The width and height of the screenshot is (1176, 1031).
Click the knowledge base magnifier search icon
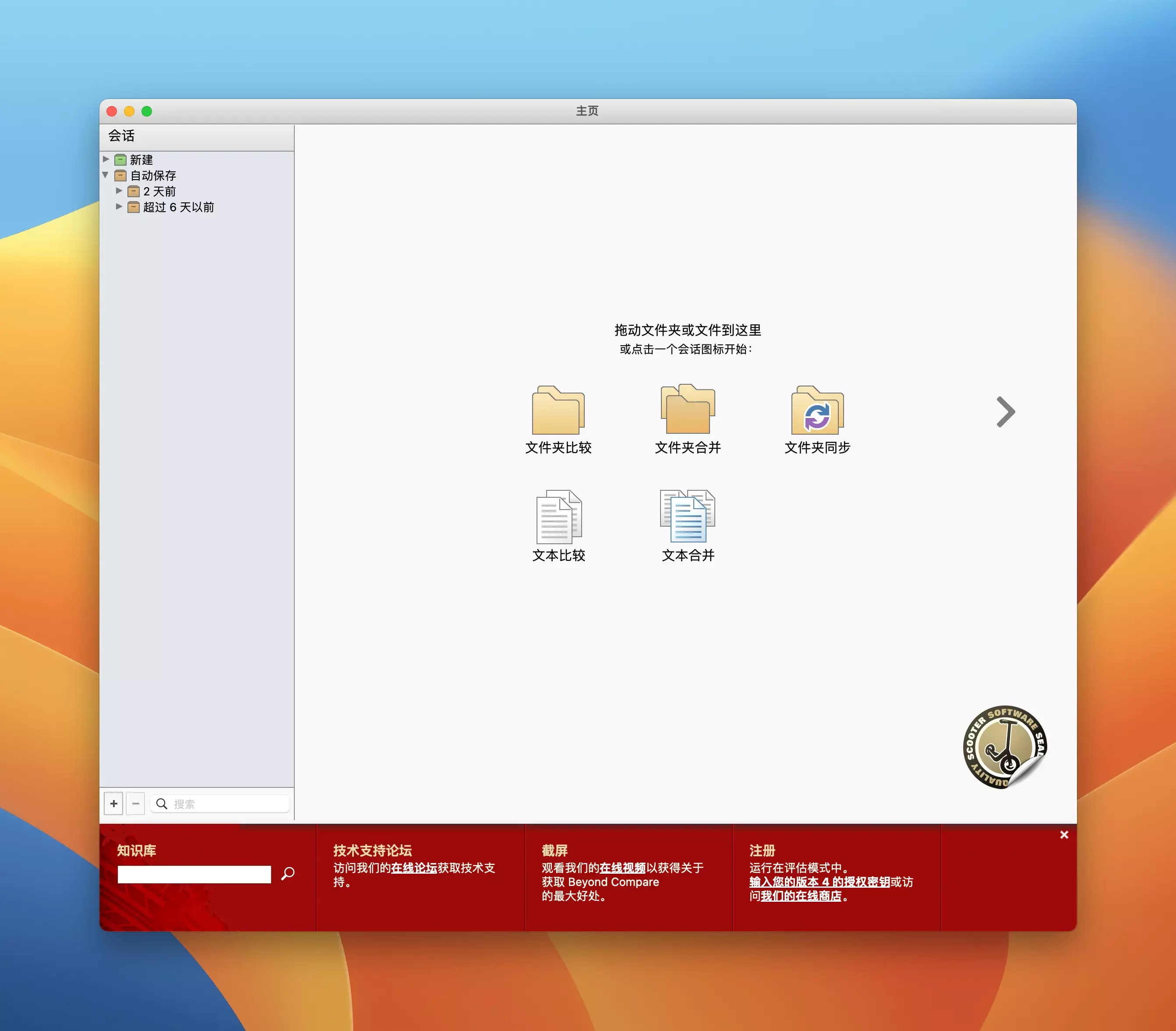288,873
